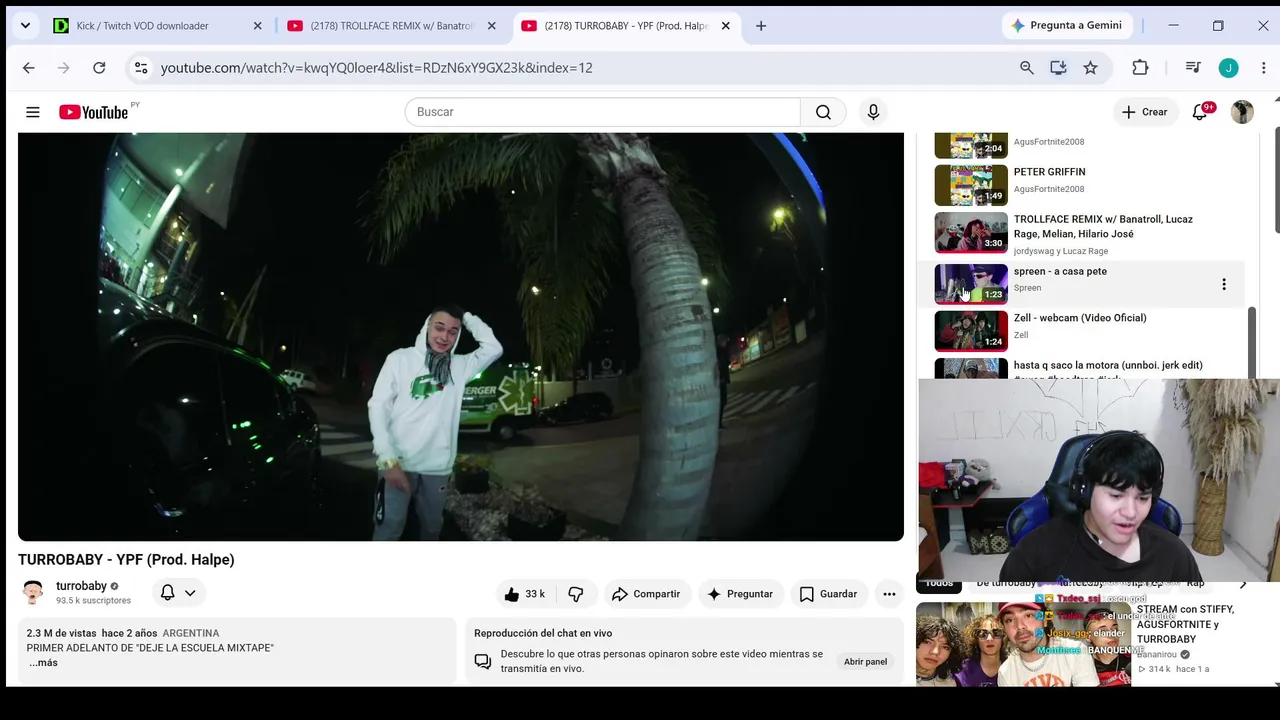Open the YouTube account avatar menu
This screenshot has width=1280, height=720.
(x=1242, y=112)
